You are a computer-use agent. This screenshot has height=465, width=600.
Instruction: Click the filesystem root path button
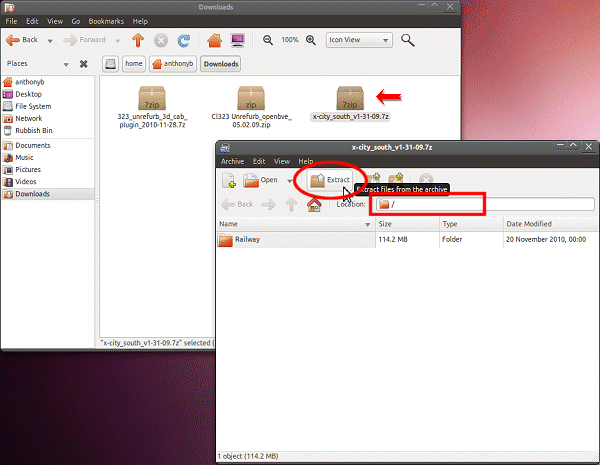[110, 64]
